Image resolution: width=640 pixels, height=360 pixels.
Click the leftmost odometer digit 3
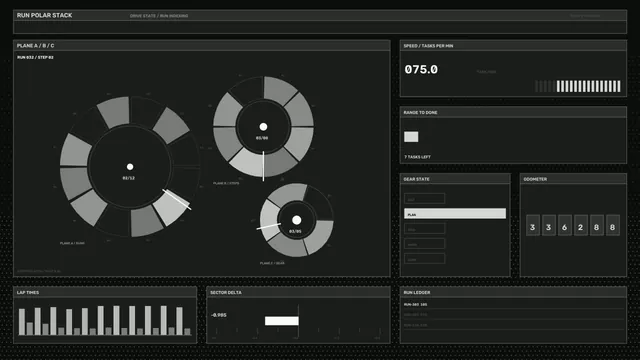tap(533, 226)
